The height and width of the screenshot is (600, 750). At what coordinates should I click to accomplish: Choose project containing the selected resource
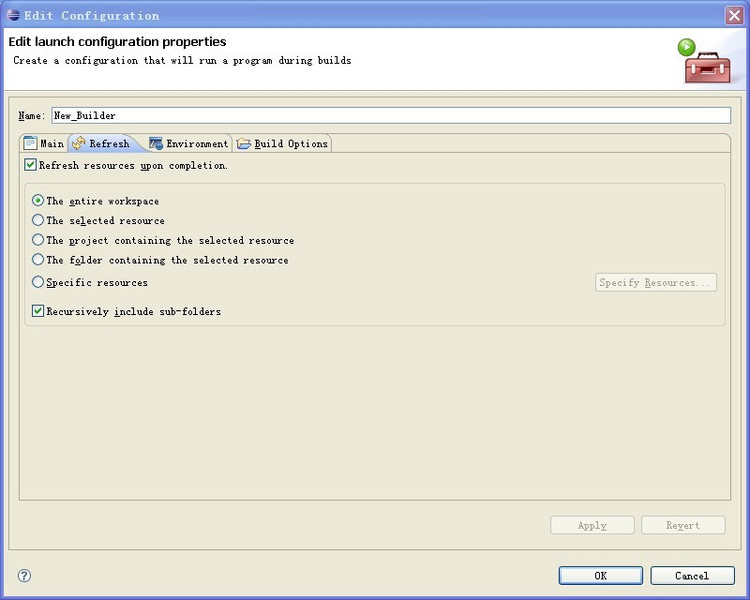(37, 240)
